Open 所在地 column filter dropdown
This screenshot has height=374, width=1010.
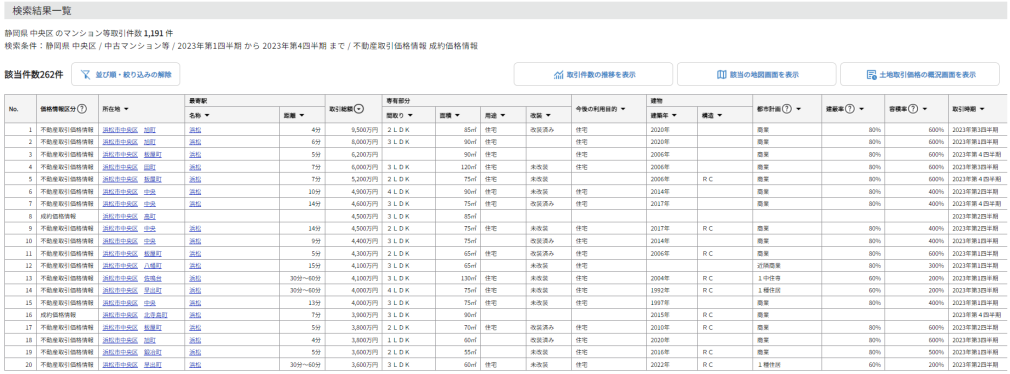click(x=126, y=109)
